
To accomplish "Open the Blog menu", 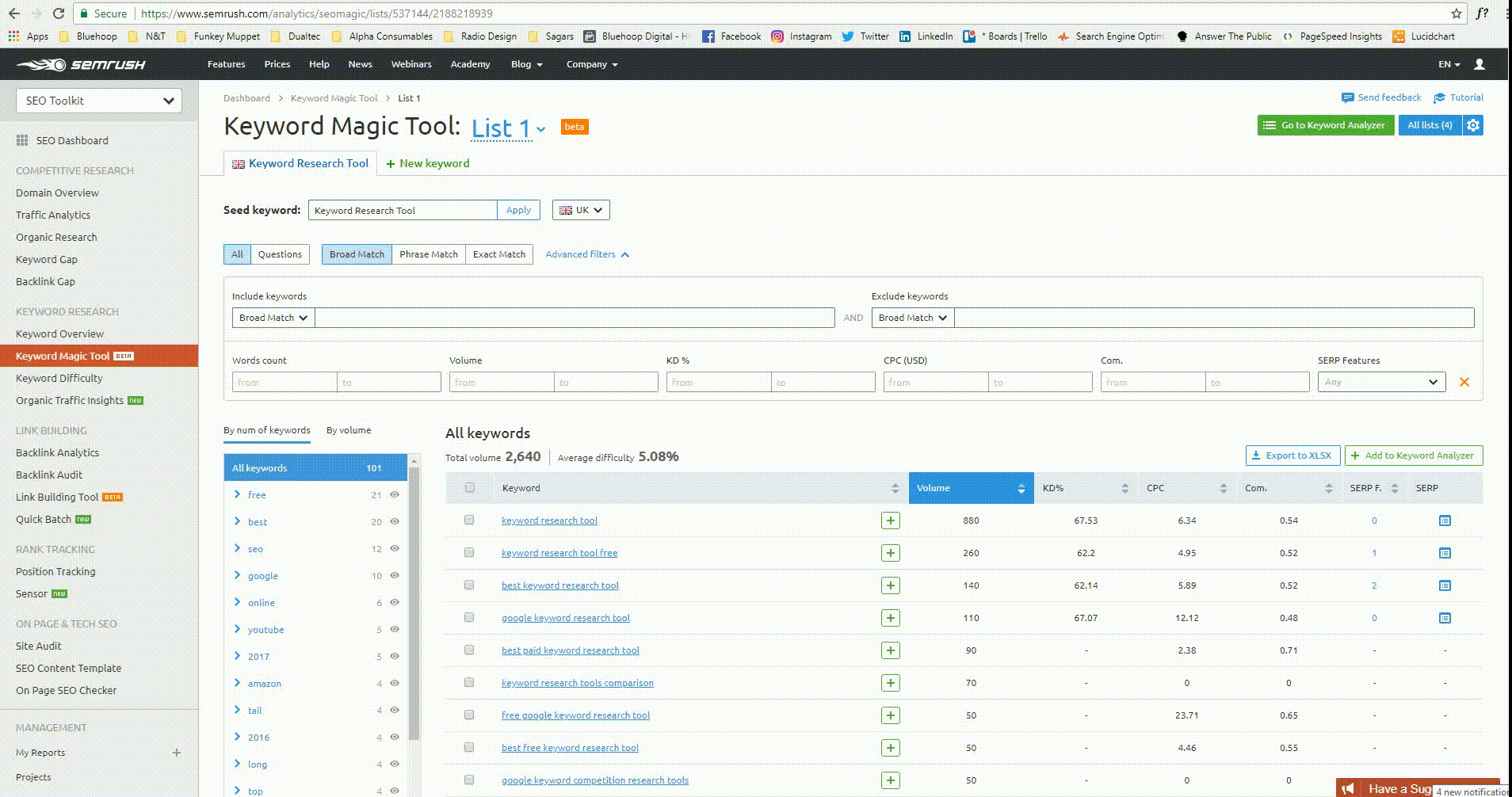I will [527, 64].
